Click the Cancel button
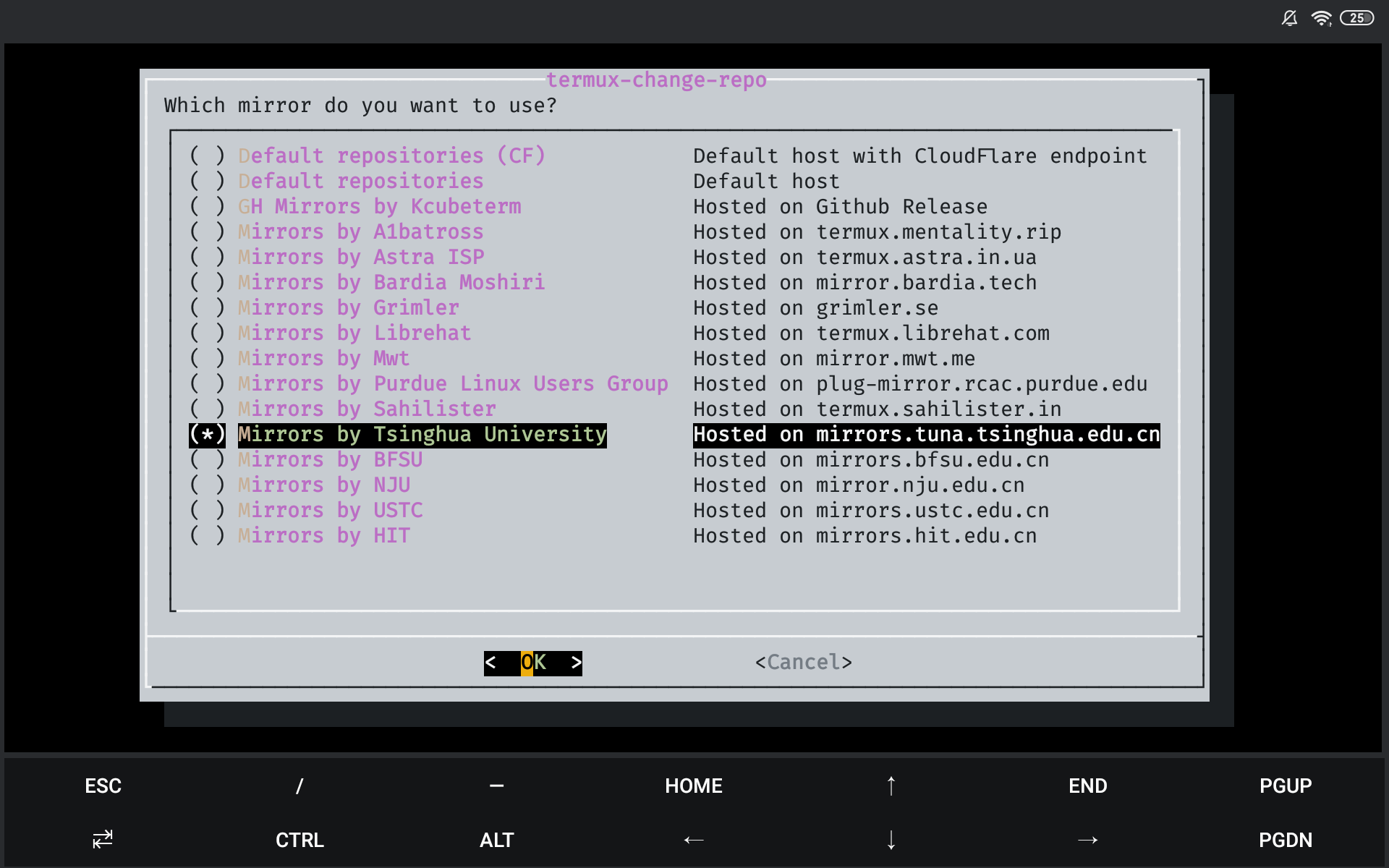1389x868 pixels. click(803, 662)
